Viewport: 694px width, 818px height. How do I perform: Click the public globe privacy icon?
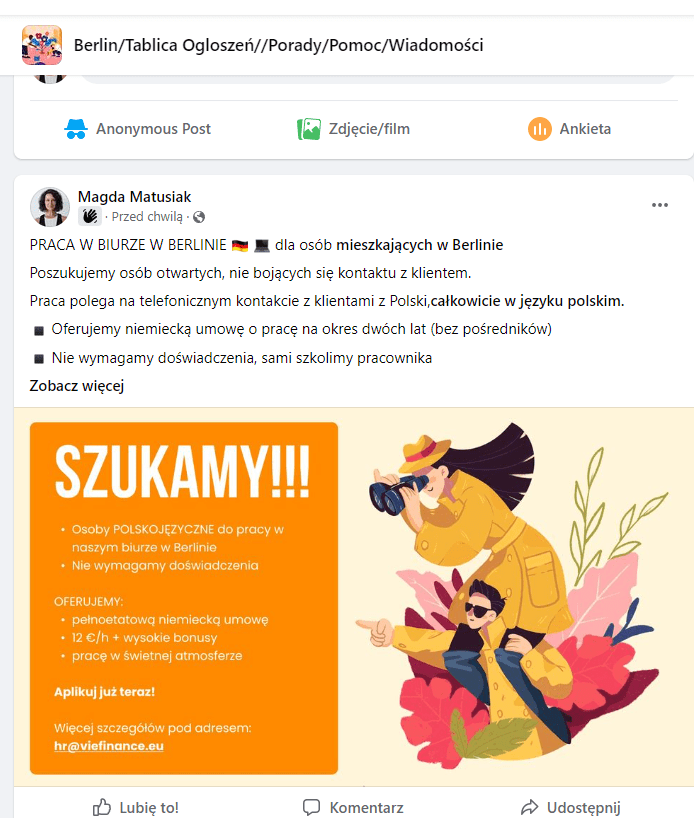[x=199, y=217]
